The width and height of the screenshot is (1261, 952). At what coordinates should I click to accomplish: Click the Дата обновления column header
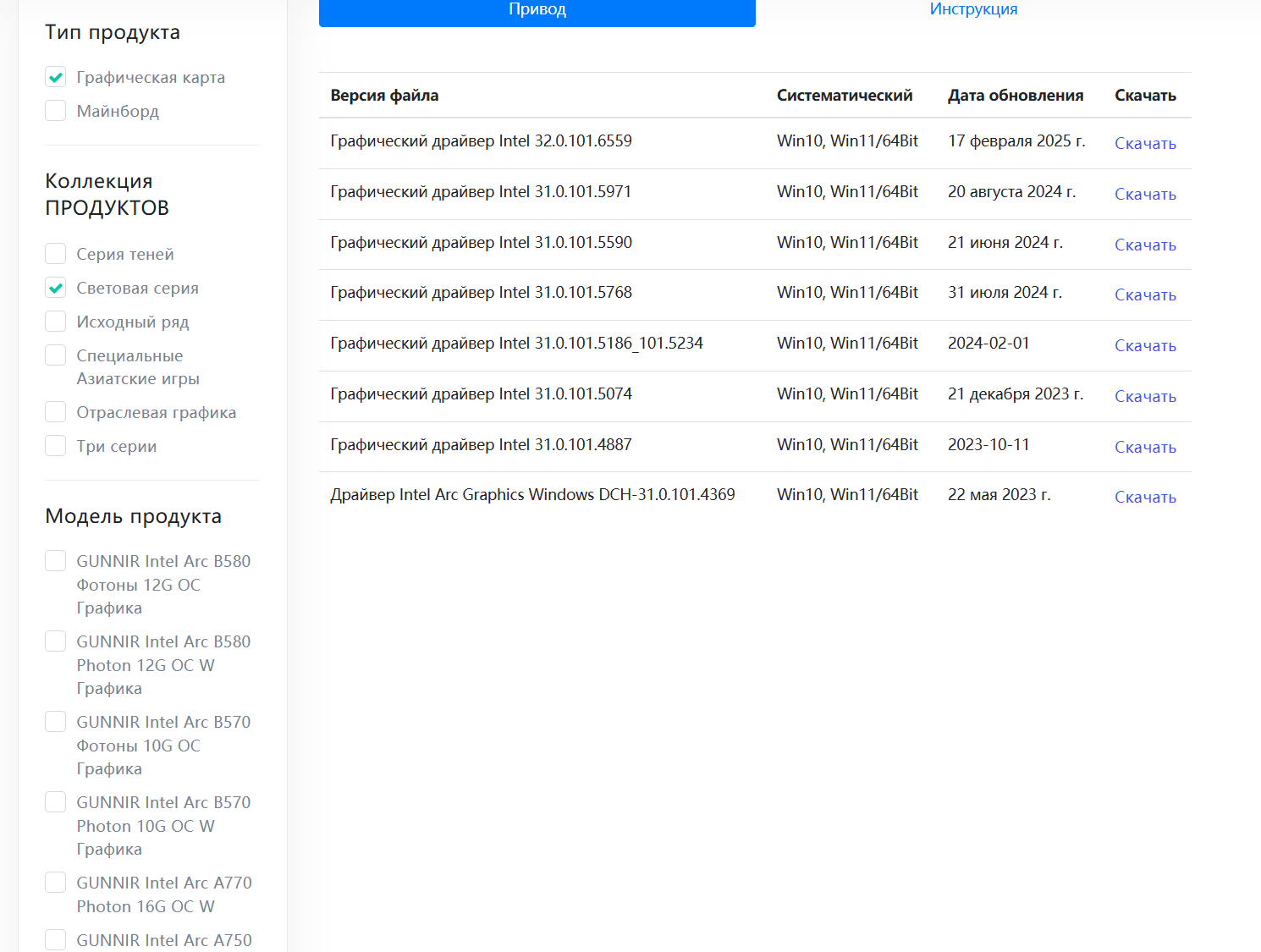(x=1016, y=96)
